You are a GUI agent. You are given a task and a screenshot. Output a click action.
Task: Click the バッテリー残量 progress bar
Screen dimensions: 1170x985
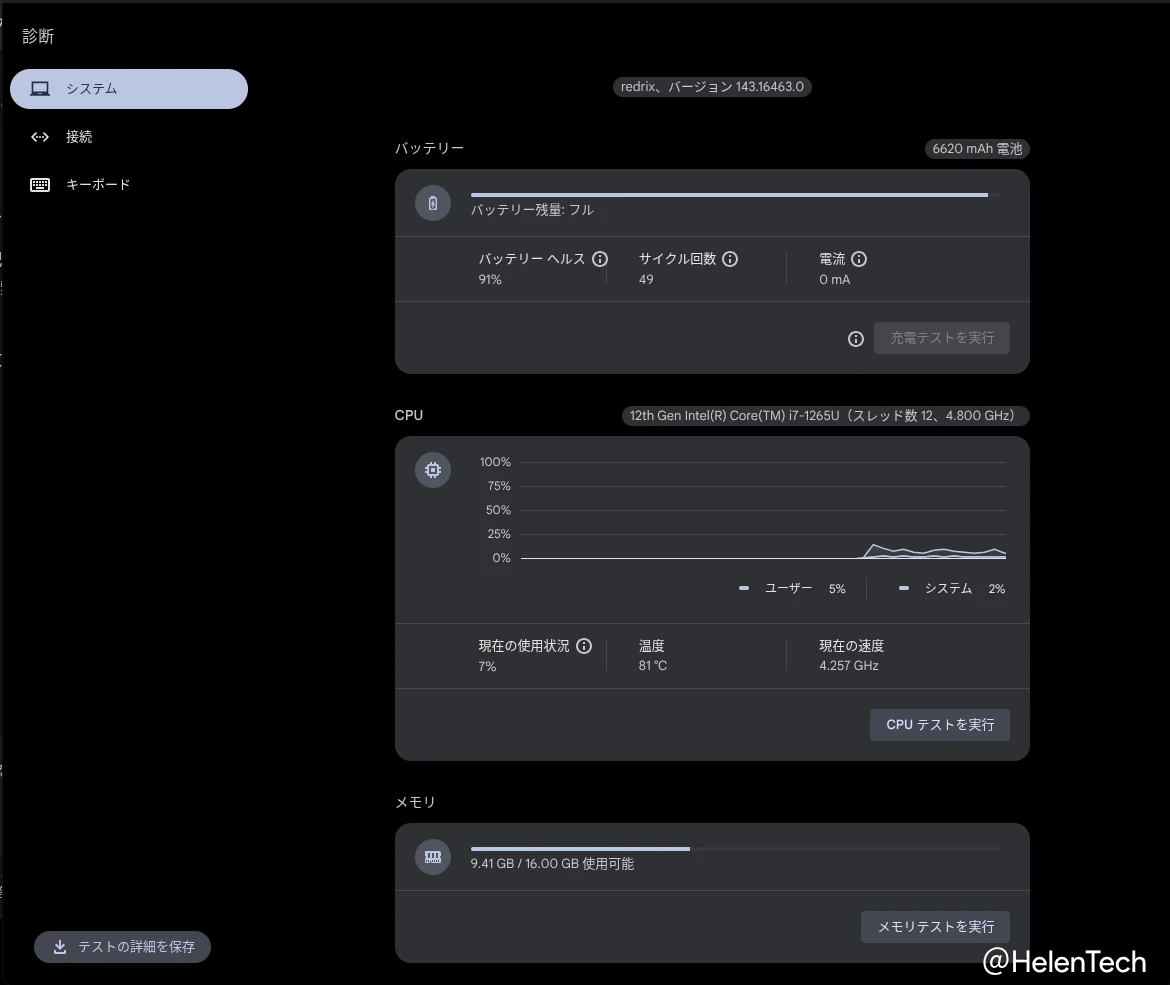(x=729, y=195)
